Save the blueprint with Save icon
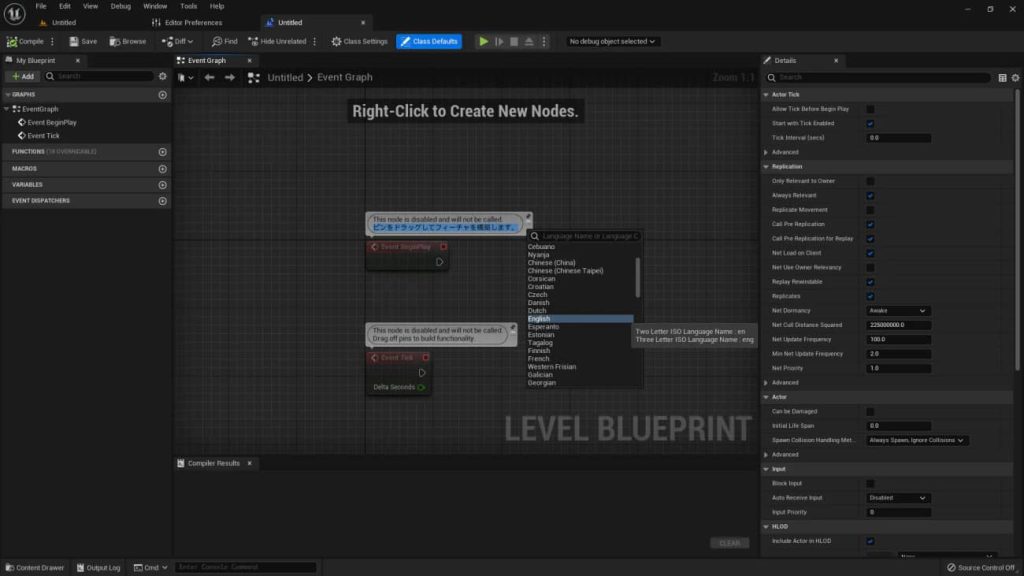Screen dimensions: 1024x576 coord(74,41)
